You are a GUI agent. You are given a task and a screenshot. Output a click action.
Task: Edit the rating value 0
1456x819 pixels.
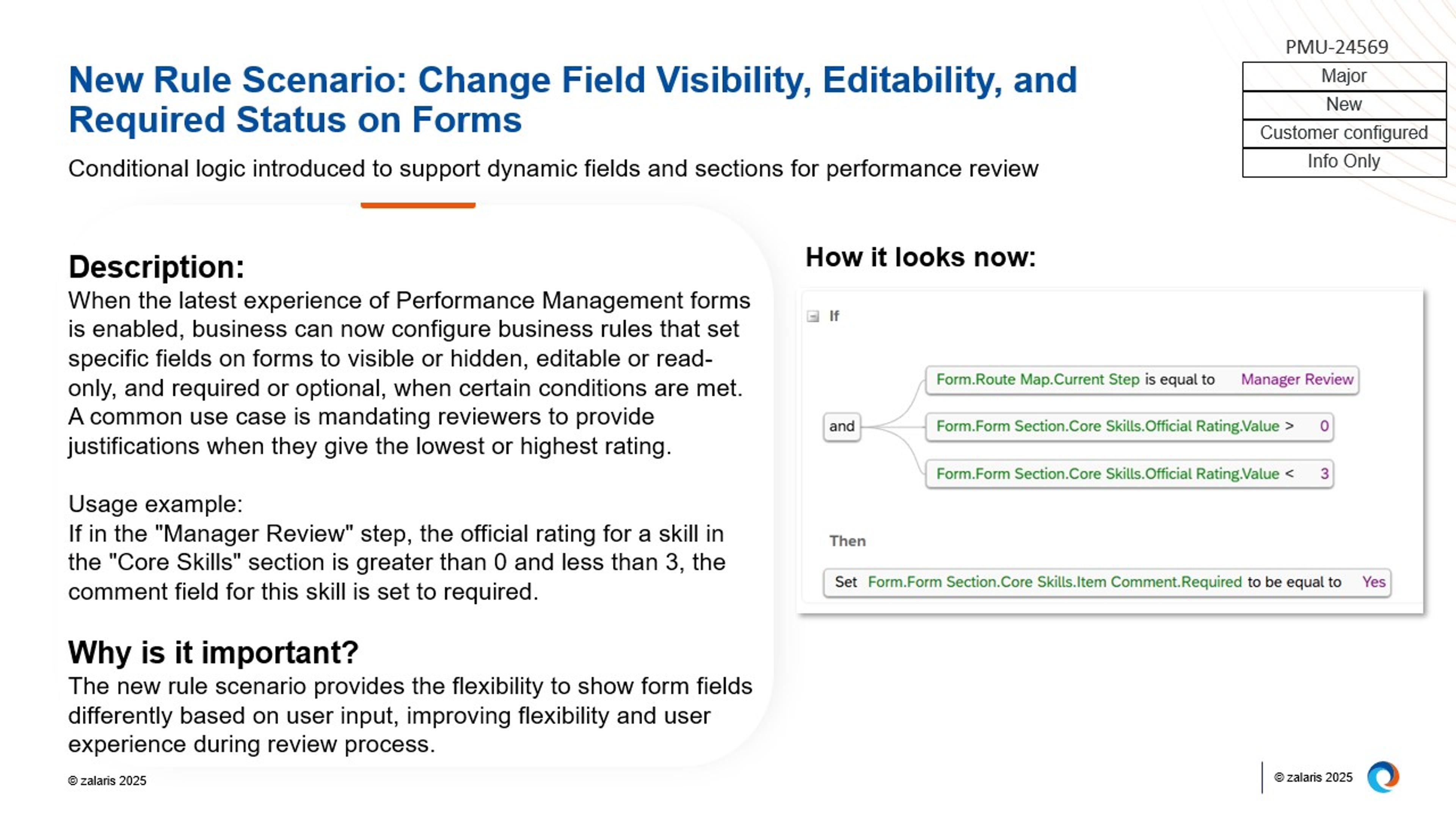pos(1325,427)
